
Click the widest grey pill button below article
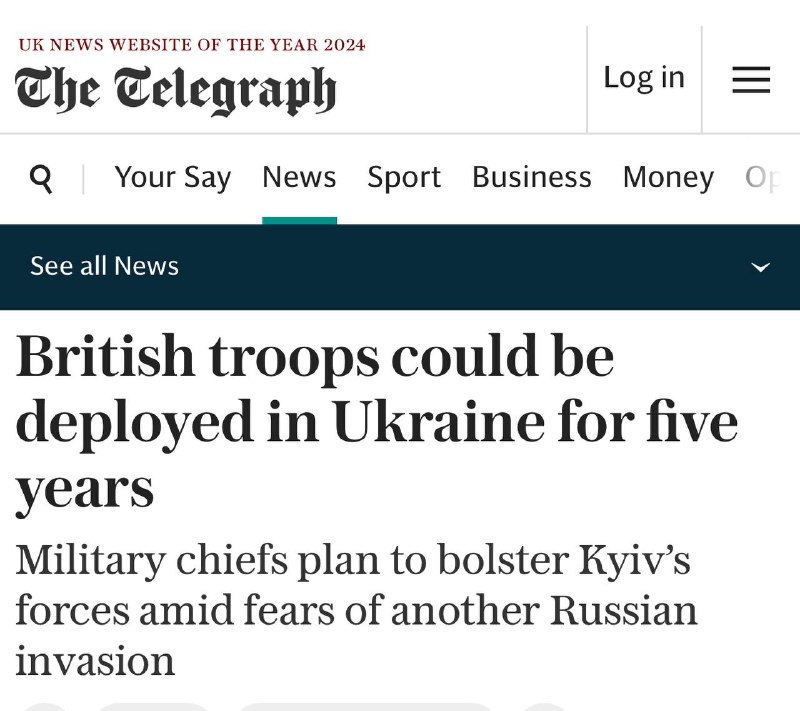tap(365, 707)
